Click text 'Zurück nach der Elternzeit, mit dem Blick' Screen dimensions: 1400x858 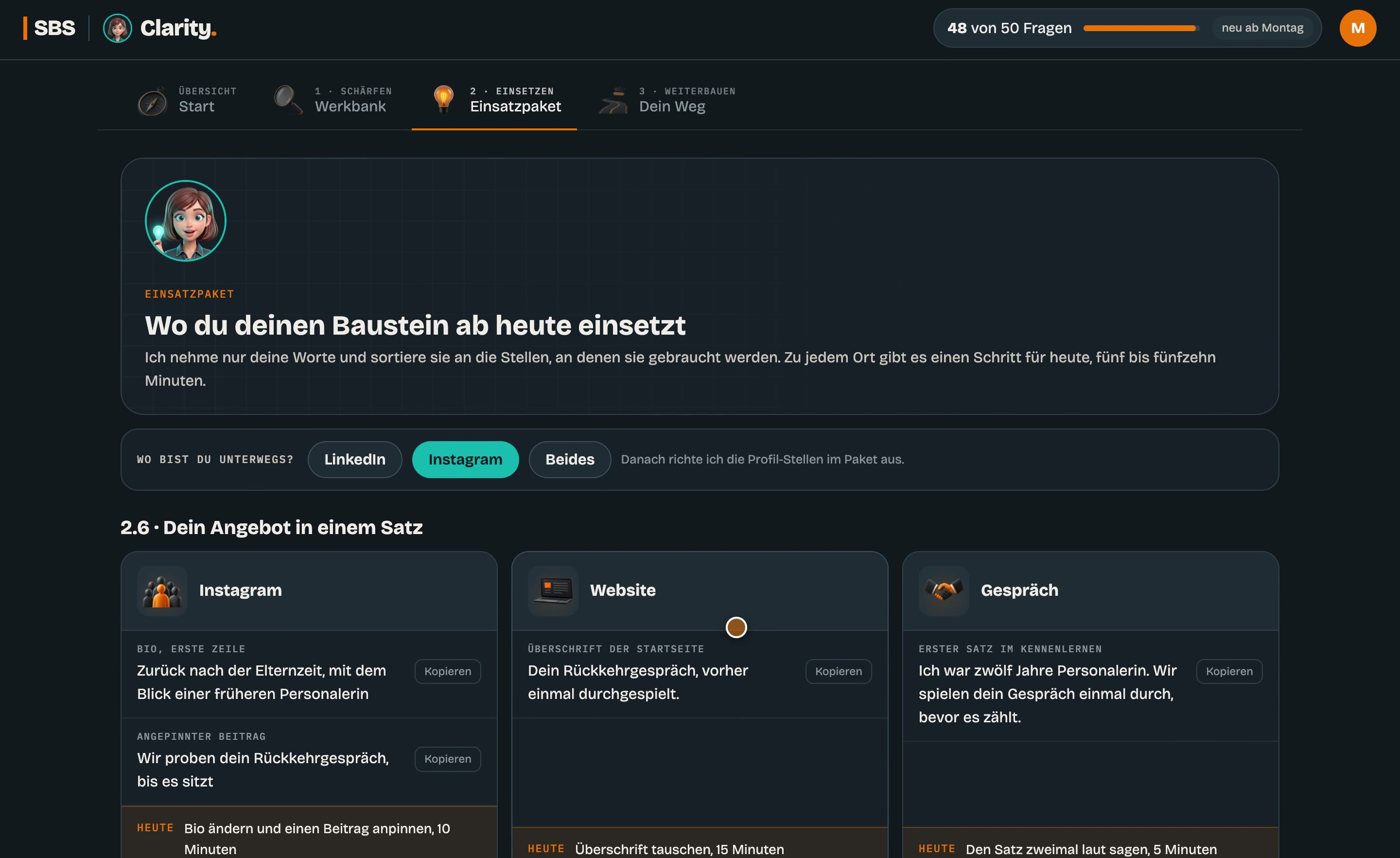[x=262, y=682]
